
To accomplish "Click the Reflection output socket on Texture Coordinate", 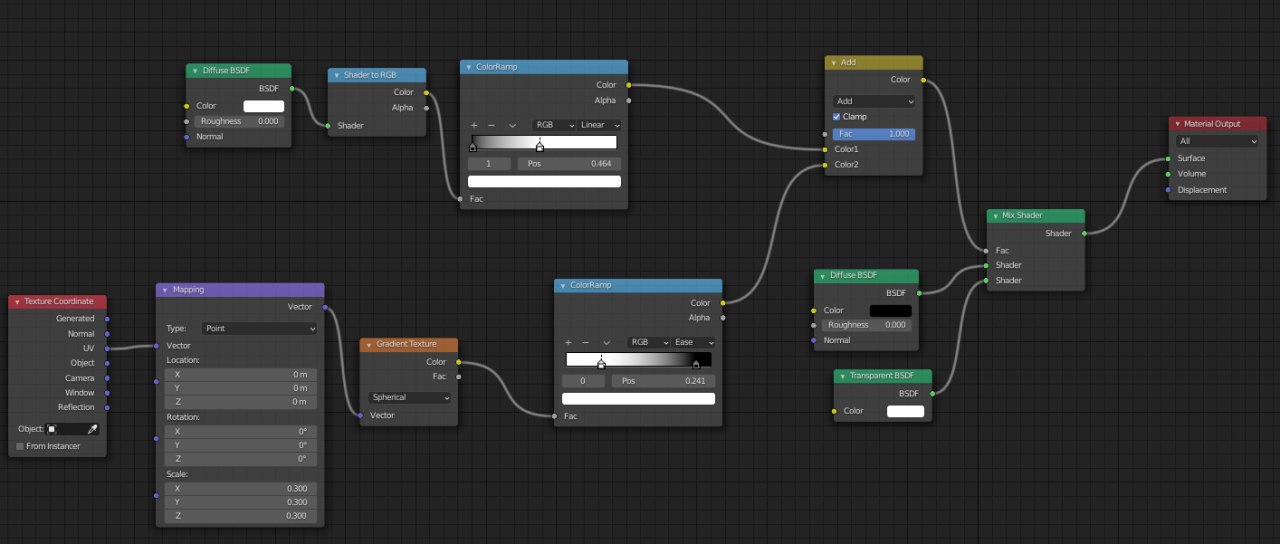I will (x=107, y=407).
